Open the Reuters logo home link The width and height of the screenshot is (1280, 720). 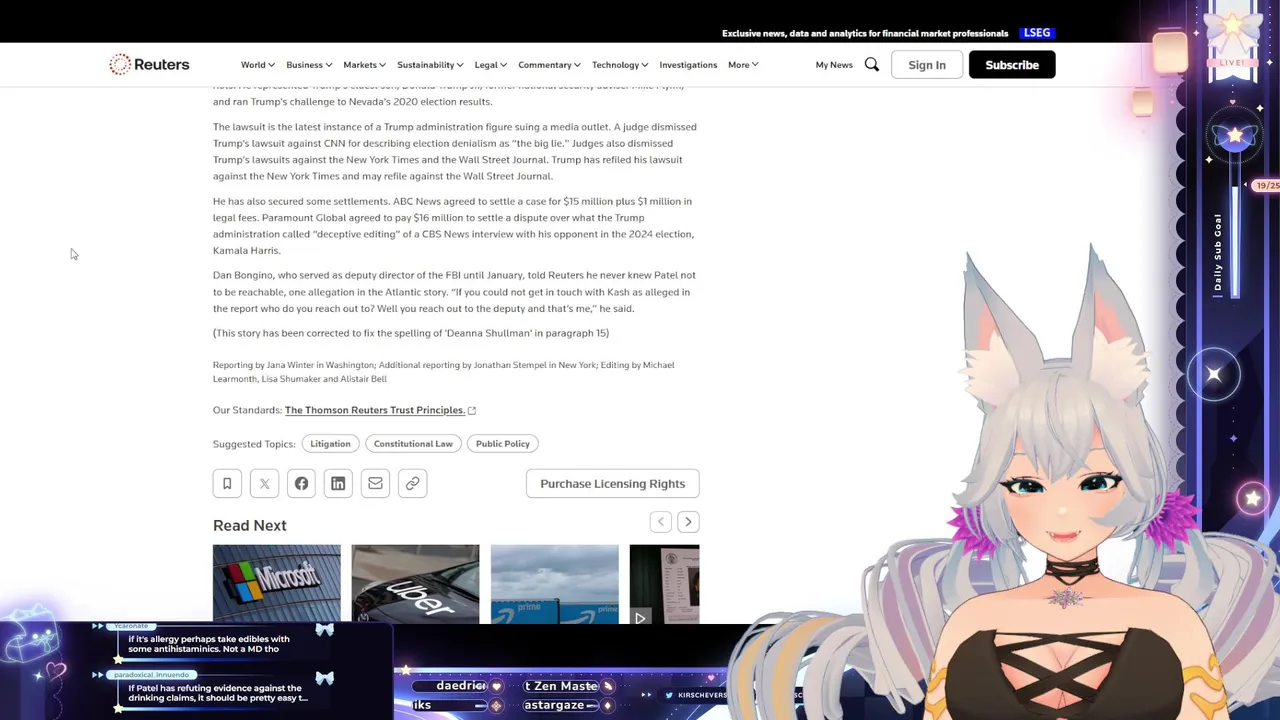click(149, 64)
